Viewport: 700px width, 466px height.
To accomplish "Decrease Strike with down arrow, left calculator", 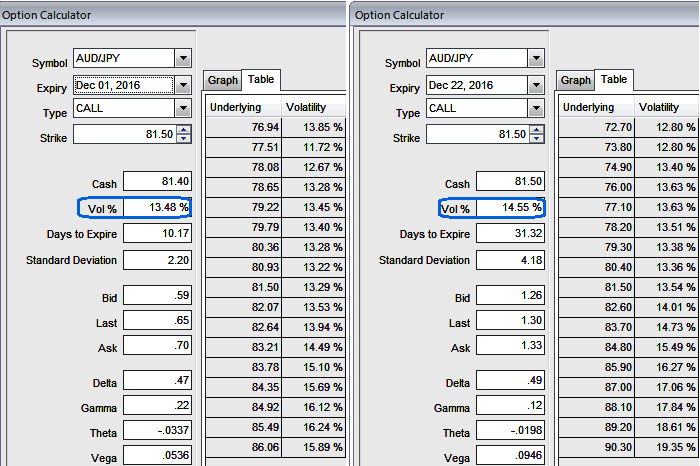I will pos(184,138).
